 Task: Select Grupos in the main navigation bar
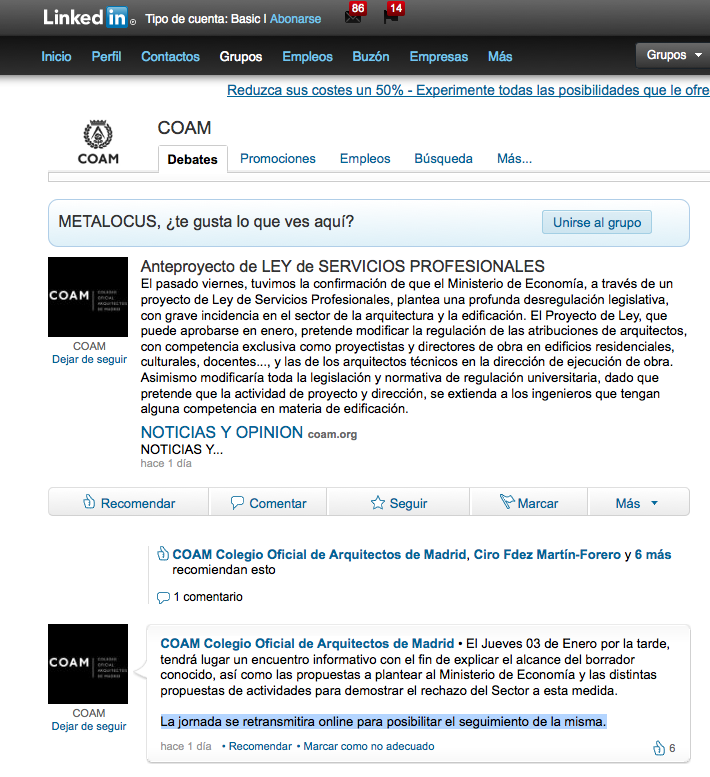point(241,56)
